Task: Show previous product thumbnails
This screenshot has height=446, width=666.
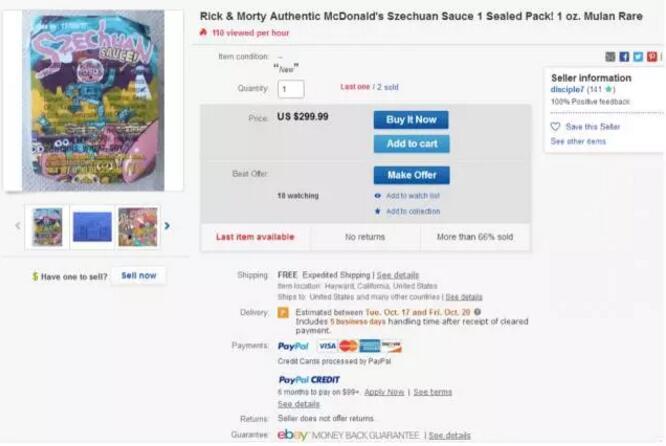Action: coord(17,226)
